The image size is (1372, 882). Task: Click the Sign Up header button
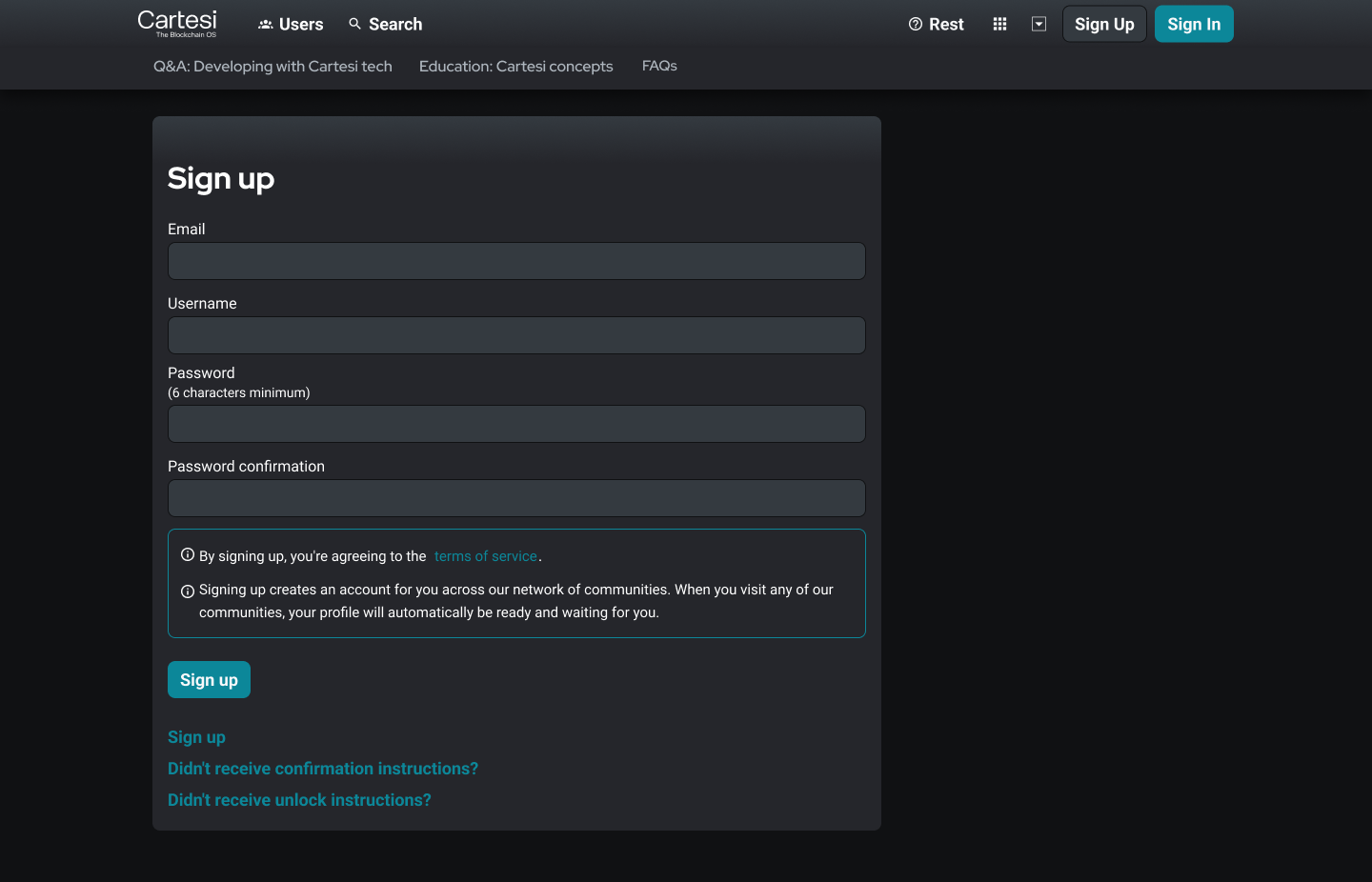click(x=1104, y=25)
